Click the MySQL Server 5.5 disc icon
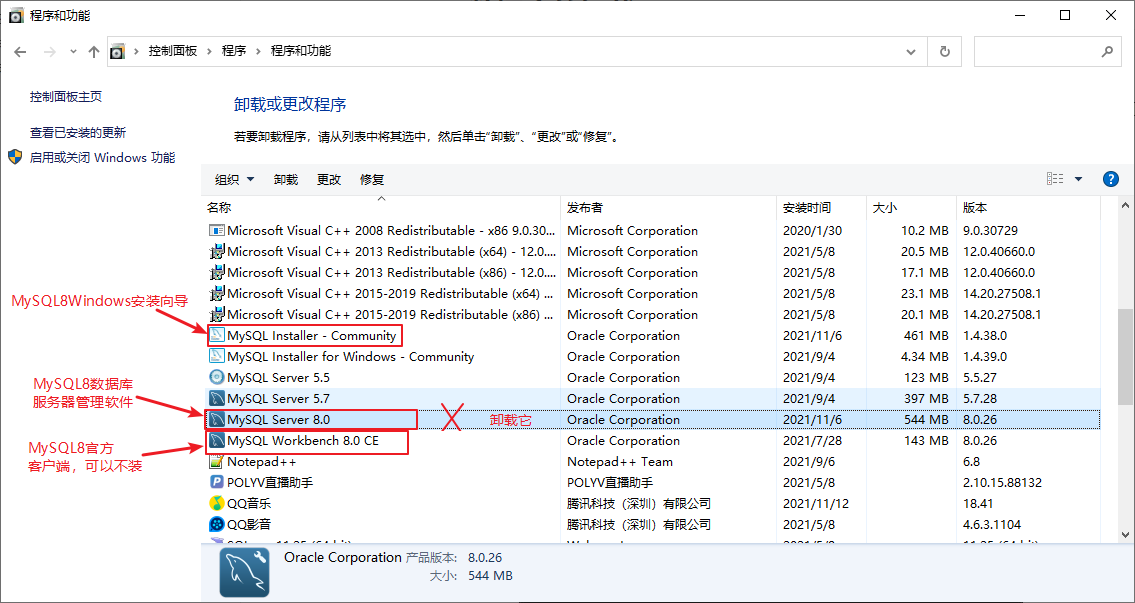Screen dimensions: 1135x603 (x=216, y=377)
